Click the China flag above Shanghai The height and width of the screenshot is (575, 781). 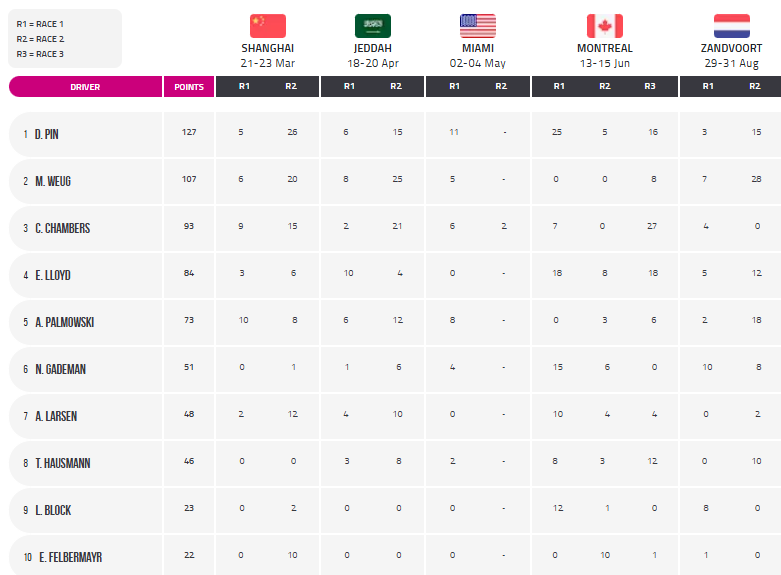267,26
